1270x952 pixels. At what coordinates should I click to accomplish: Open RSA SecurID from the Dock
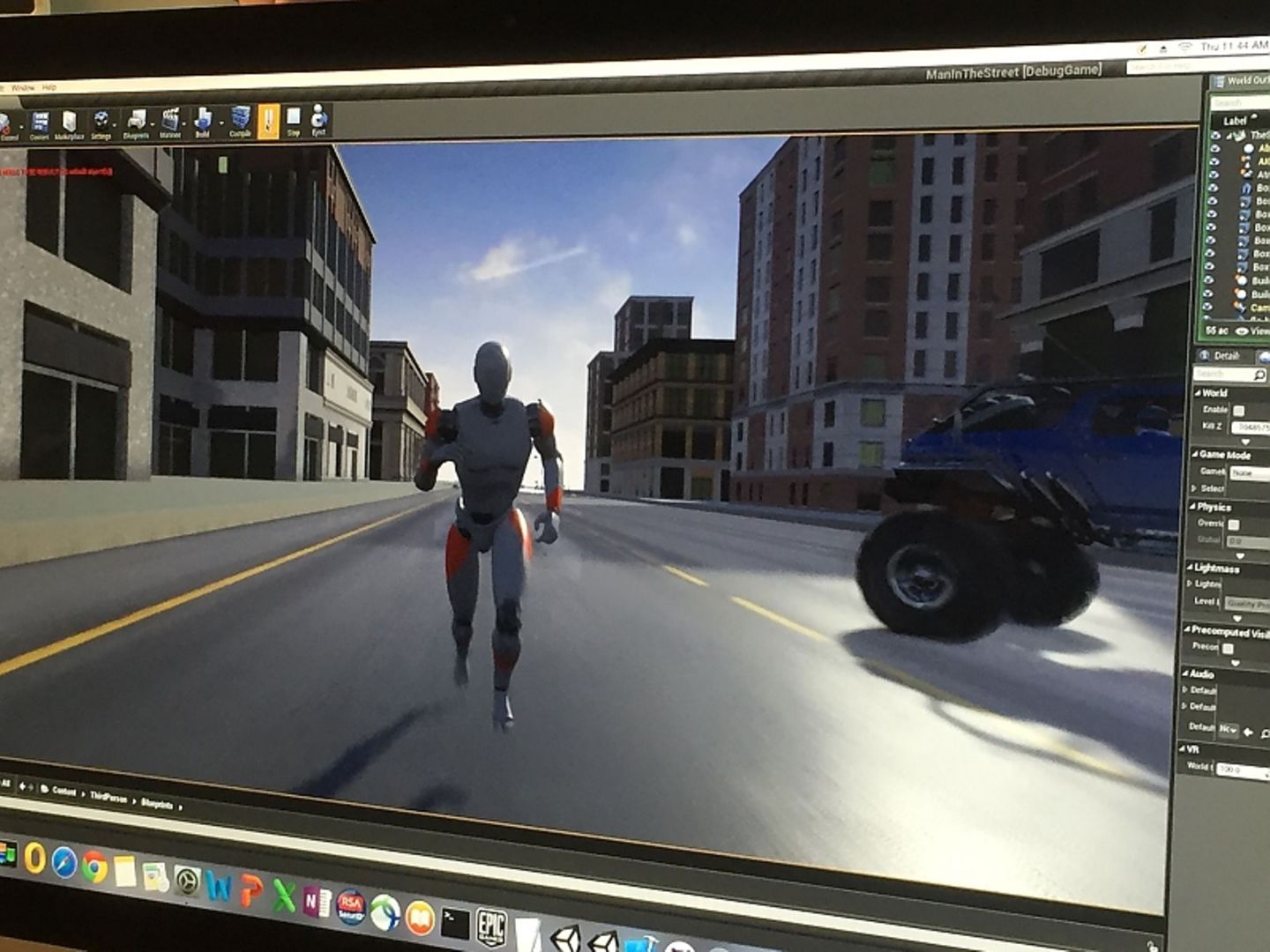point(350,907)
